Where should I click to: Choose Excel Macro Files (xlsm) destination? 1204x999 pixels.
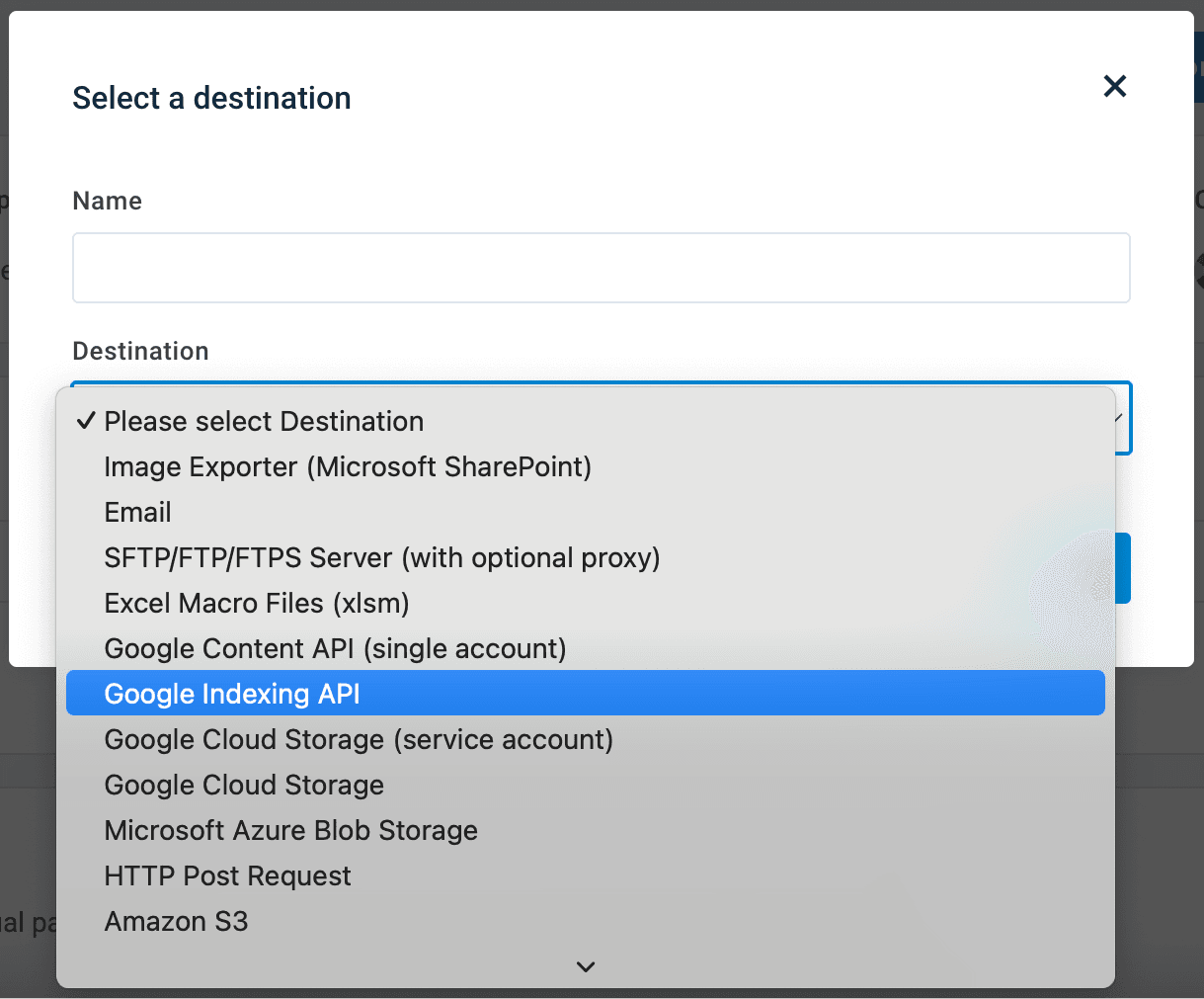(x=257, y=604)
